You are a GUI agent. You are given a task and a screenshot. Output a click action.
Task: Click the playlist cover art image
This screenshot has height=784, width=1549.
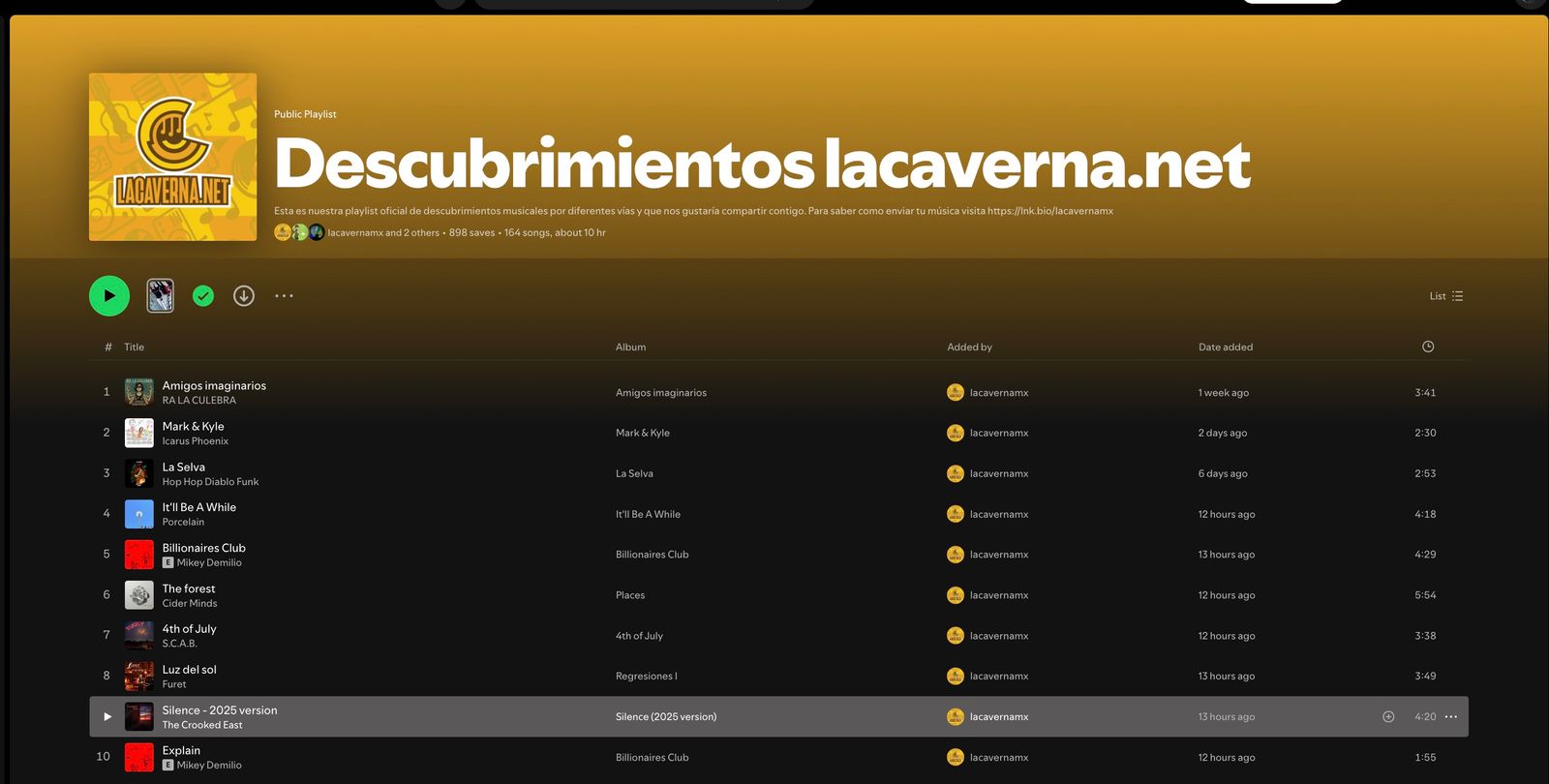(172, 157)
